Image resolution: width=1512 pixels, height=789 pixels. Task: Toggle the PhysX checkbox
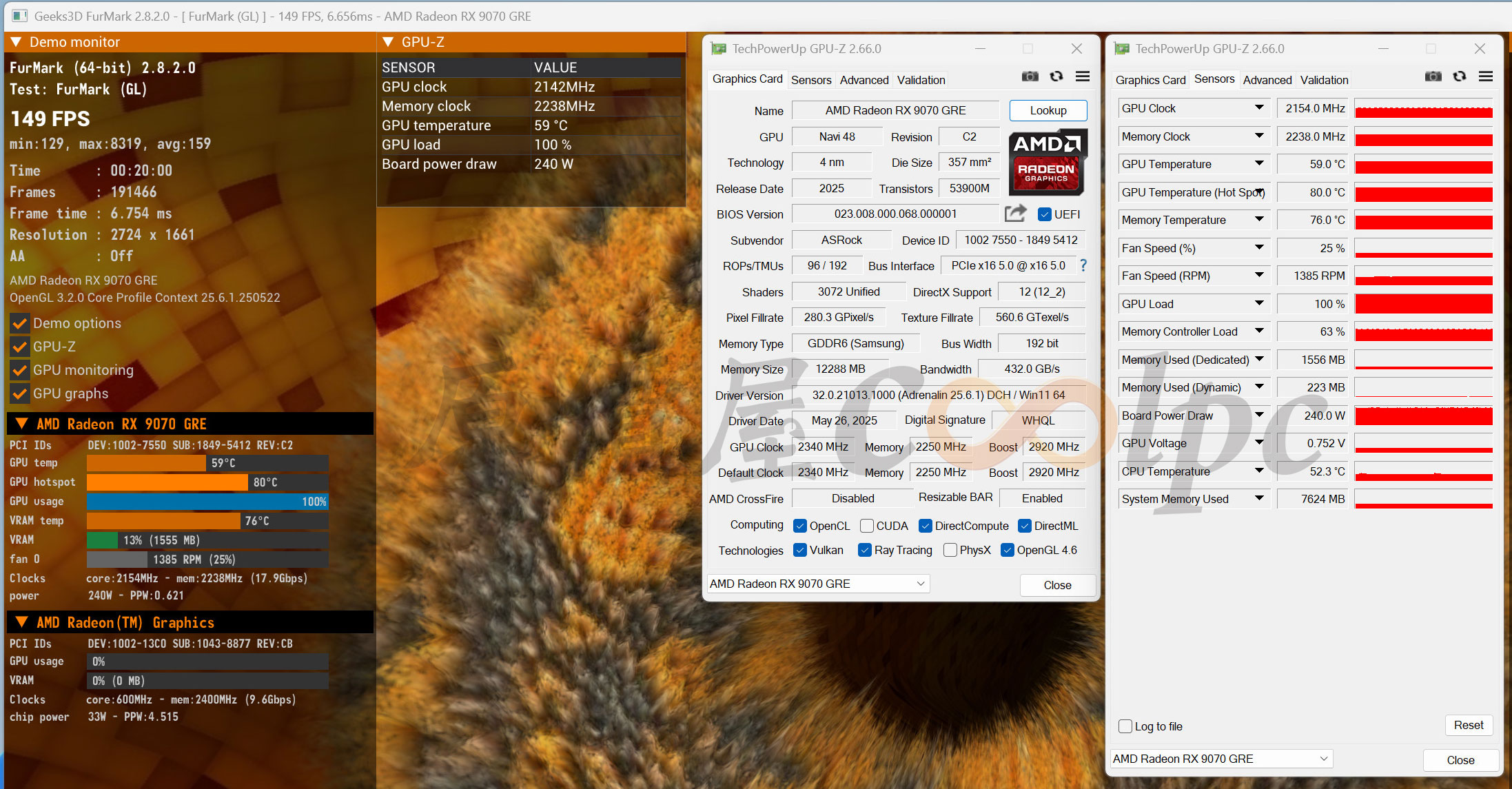950,550
